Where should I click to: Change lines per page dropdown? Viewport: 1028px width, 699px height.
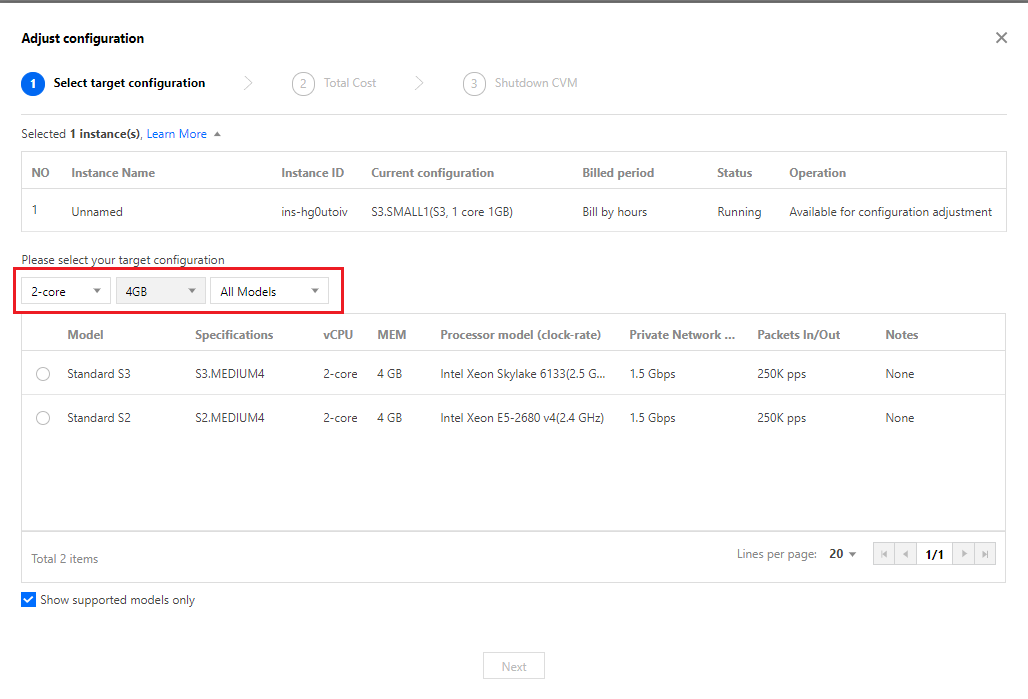coord(843,554)
